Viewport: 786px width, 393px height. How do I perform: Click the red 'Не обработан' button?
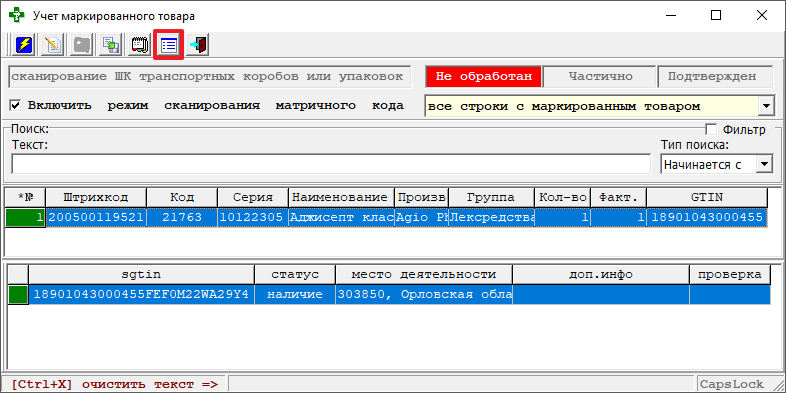click(483, 77)
